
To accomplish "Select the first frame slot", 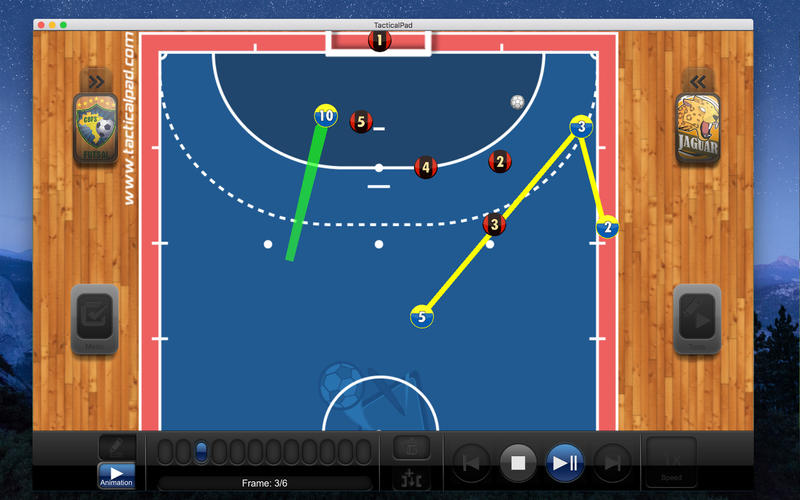I will click(x=165, y=452).
